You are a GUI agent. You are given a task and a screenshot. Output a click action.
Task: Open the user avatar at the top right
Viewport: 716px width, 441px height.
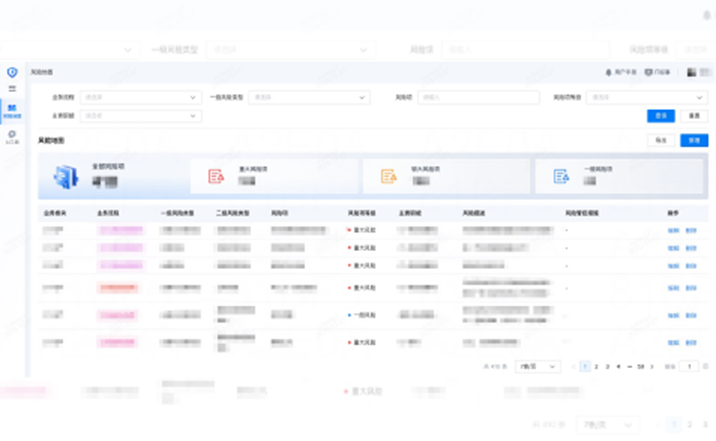tap(692, 72)
